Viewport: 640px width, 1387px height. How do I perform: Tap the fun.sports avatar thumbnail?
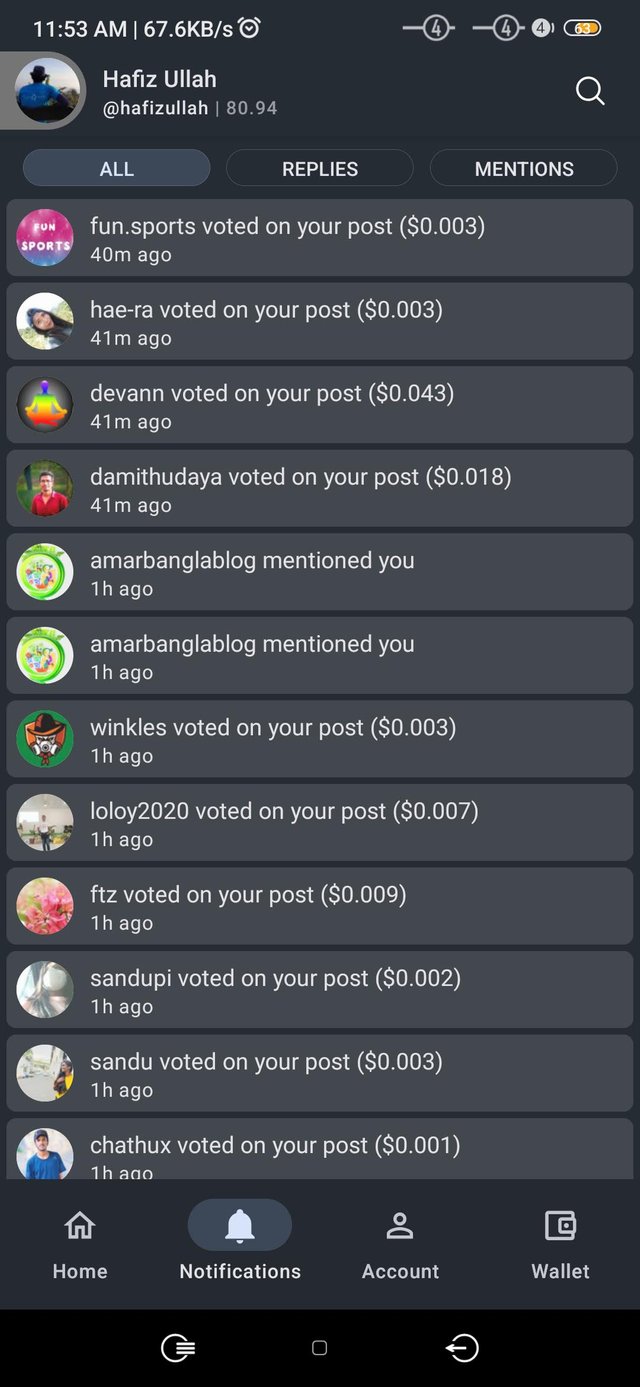tap(45, 238)
